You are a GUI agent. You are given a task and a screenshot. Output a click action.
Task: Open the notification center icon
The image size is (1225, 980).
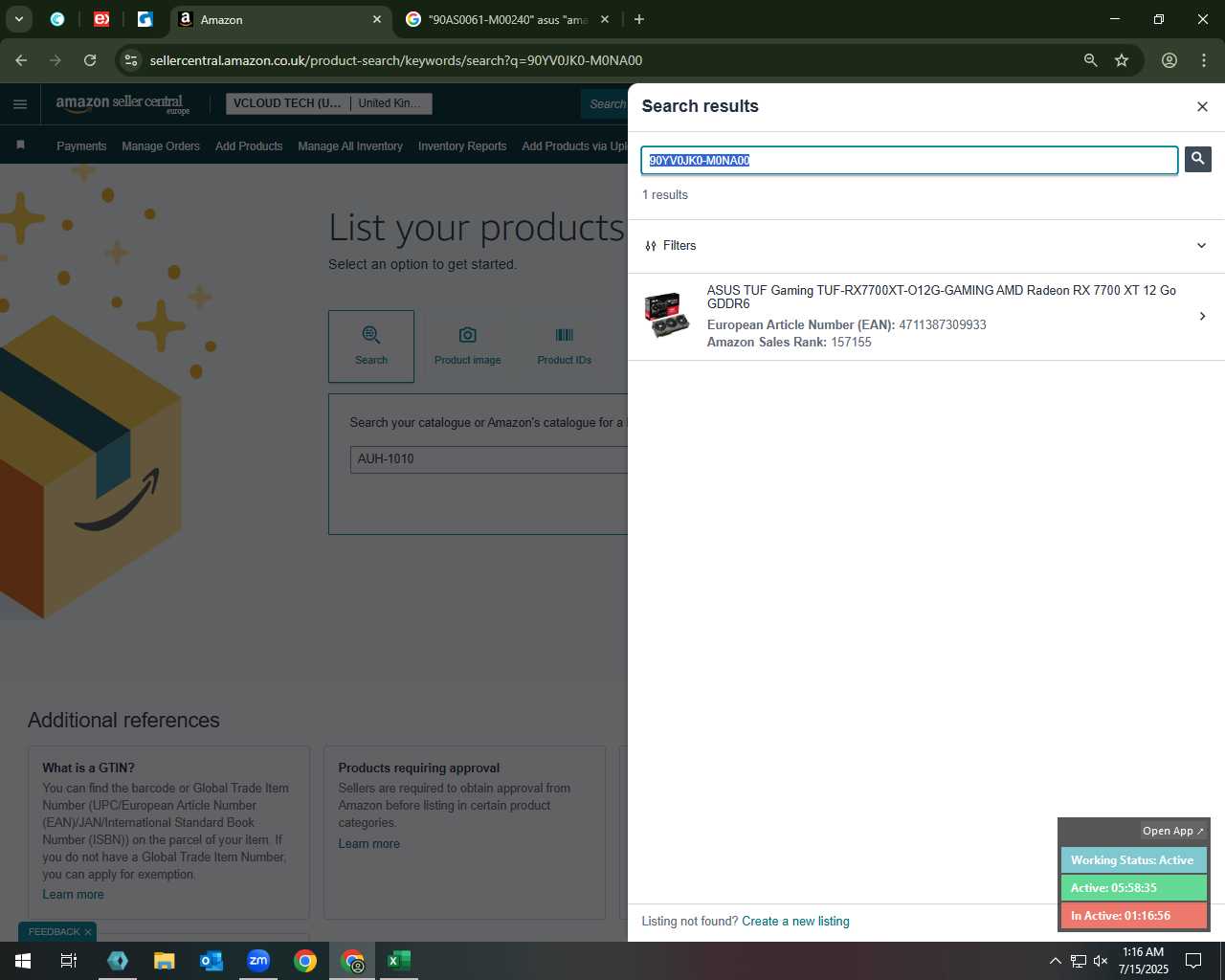(1193, 961)
